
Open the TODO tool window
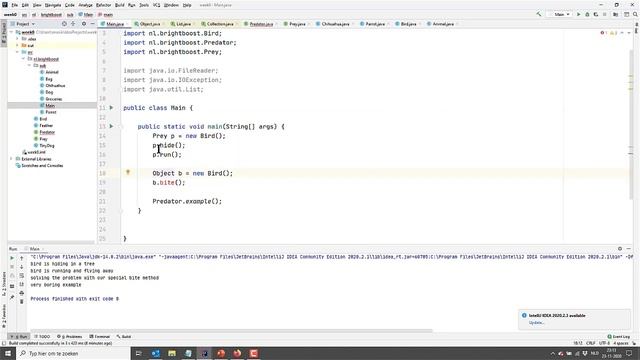[x=42, y=337]
